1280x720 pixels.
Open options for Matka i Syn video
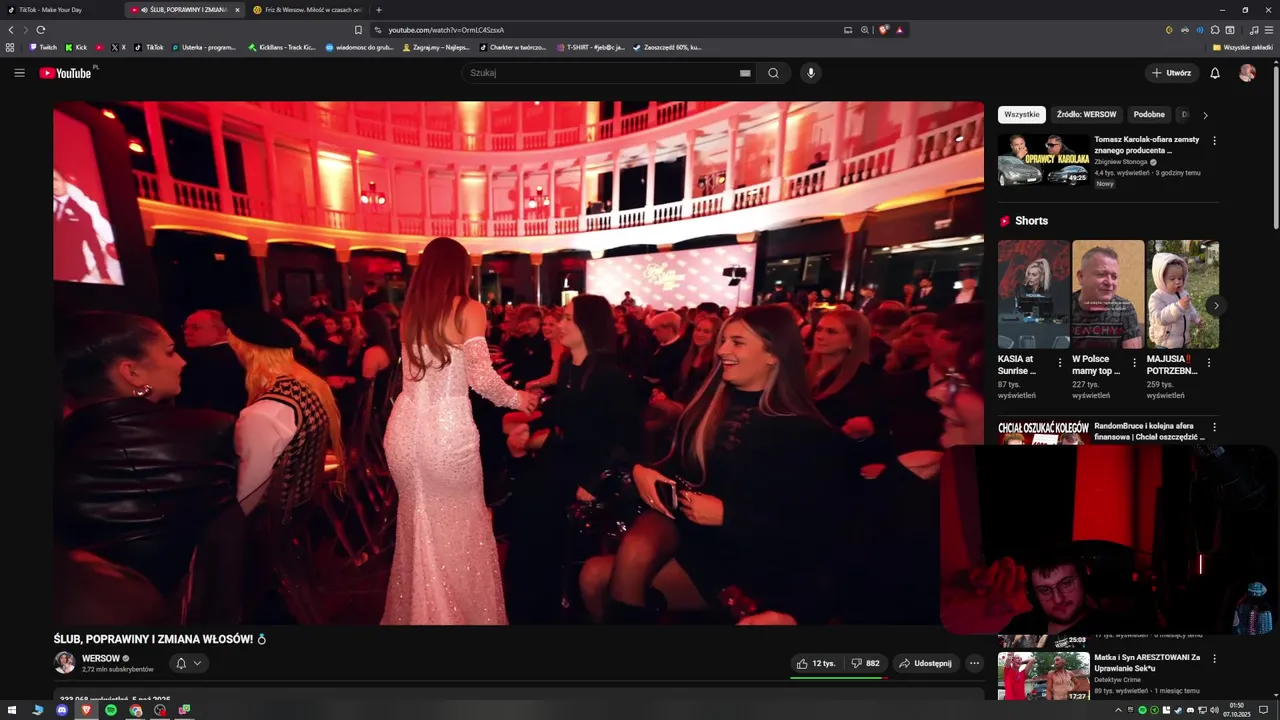click(x=1214, y=659)
